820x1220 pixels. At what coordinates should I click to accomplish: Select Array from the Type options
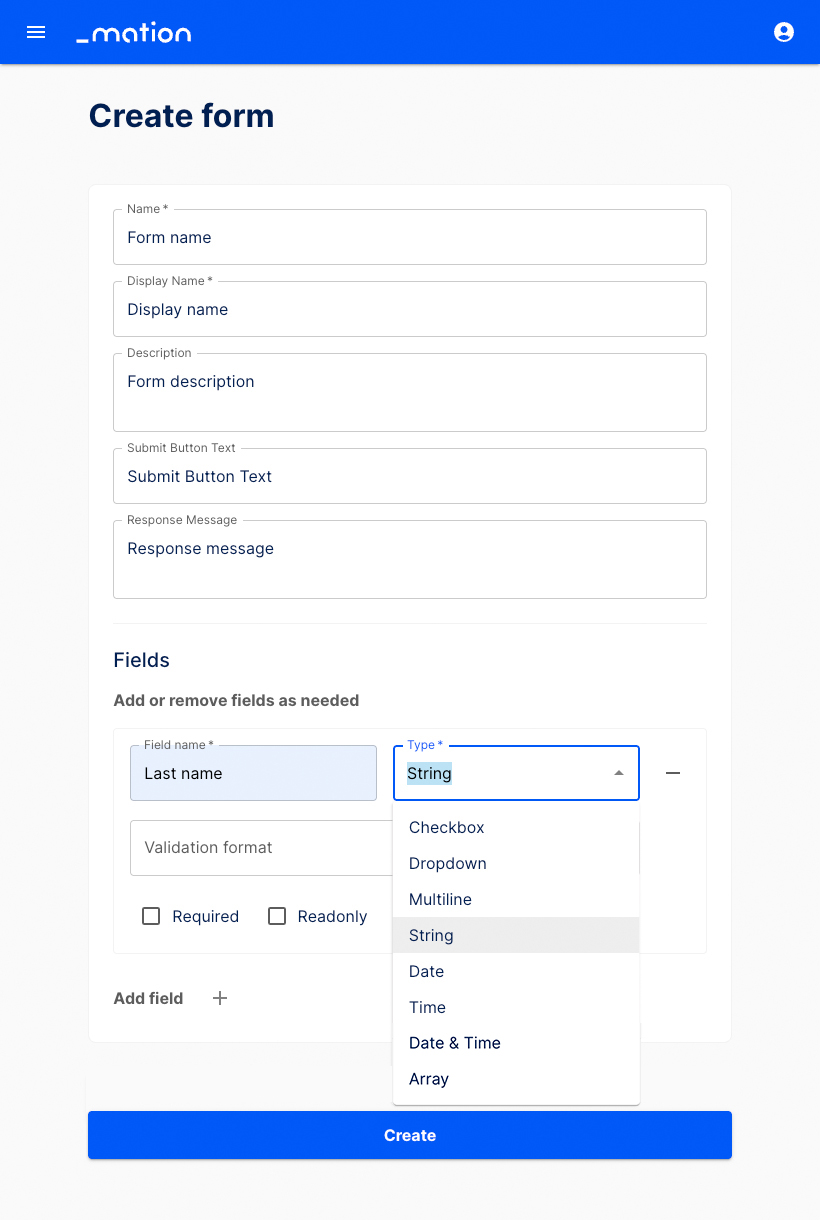click(x=428, y=1079)
